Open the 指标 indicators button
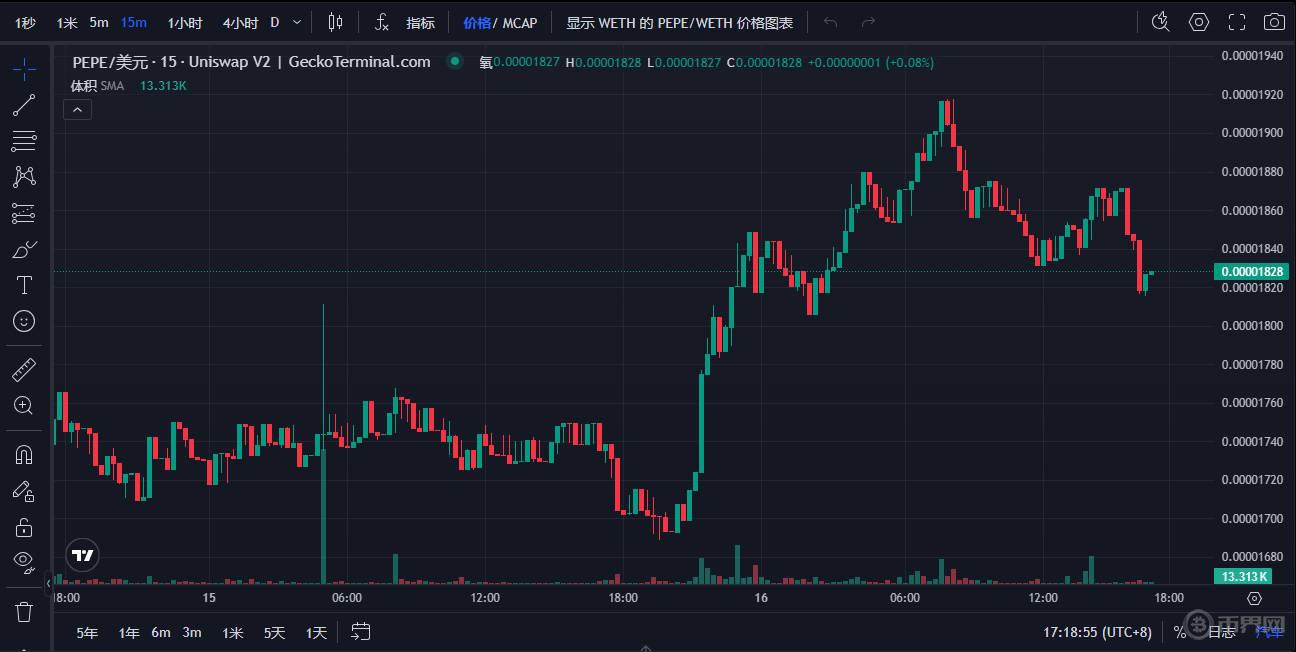 (420, 22)
